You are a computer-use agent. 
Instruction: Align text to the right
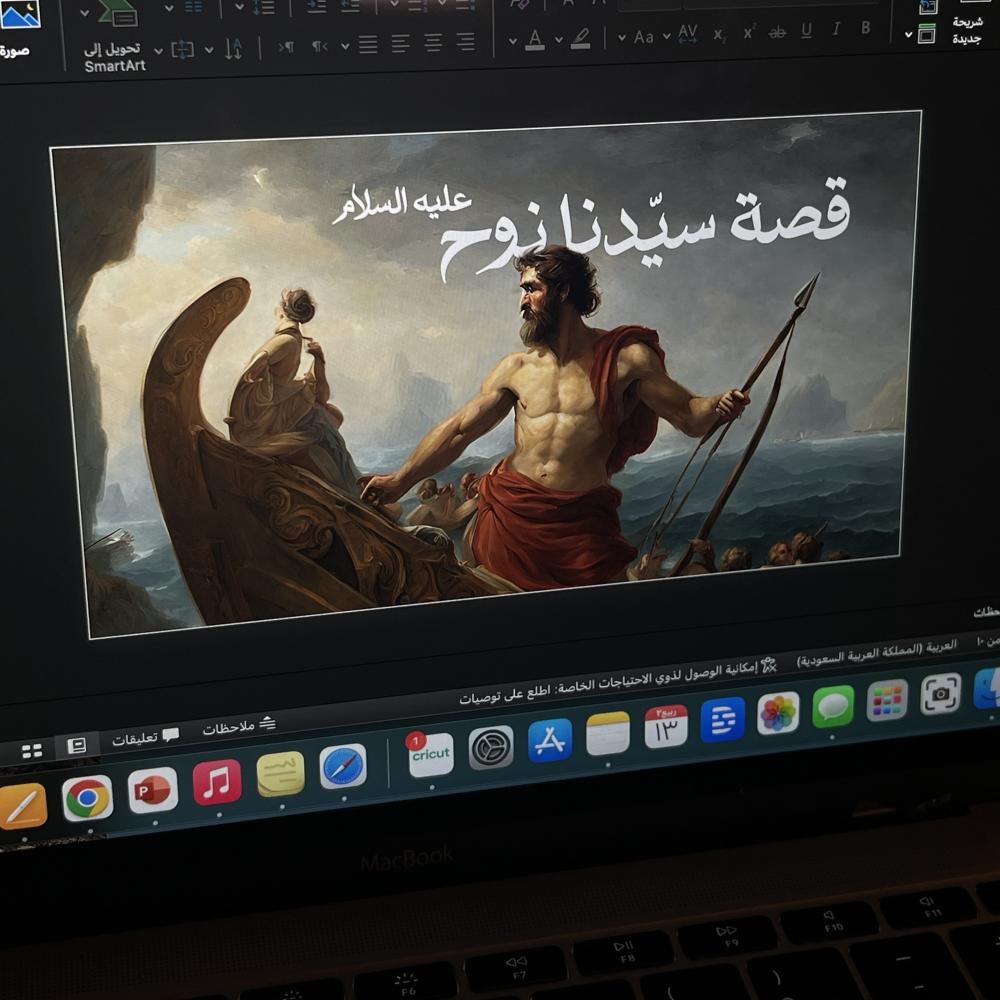466,42
